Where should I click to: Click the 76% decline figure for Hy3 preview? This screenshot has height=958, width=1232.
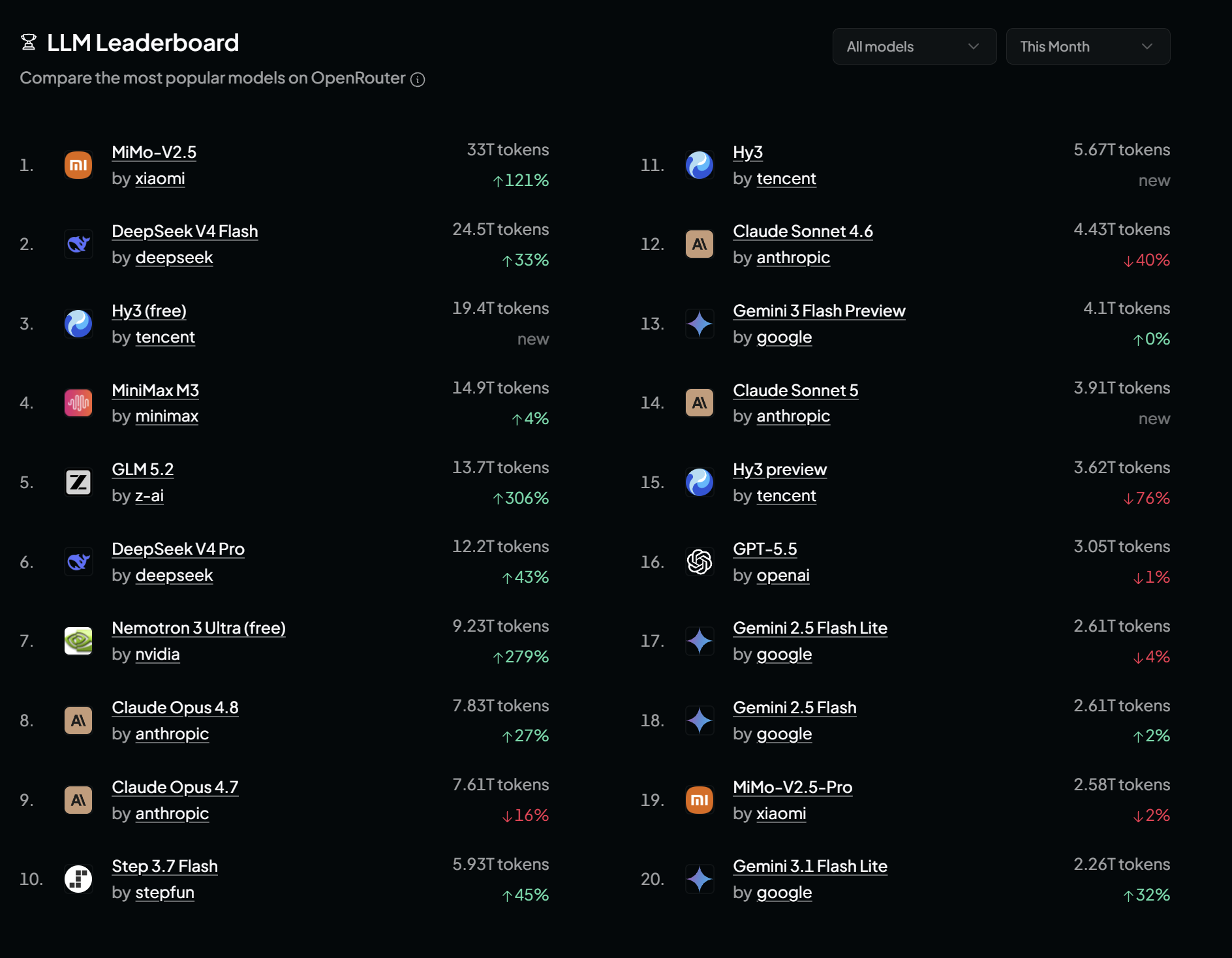1147,498
